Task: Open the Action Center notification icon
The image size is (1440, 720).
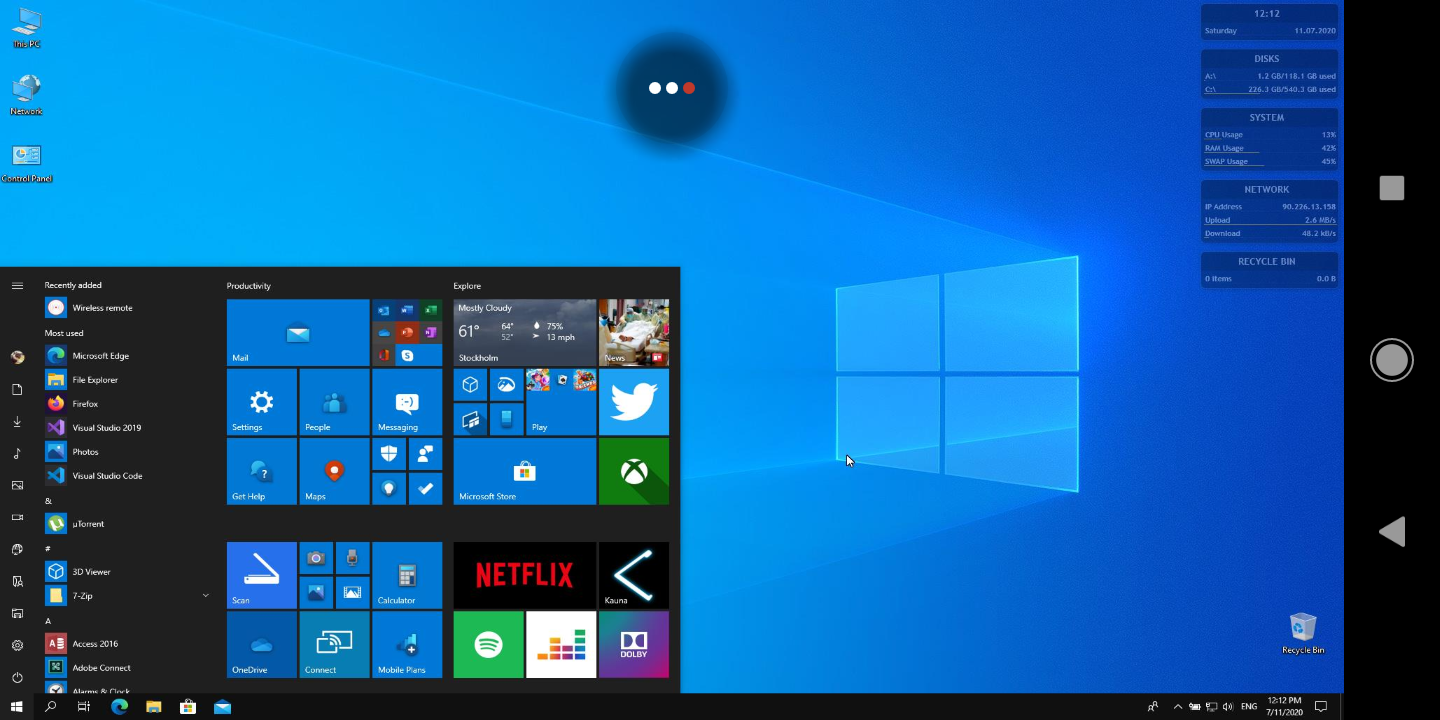Action: click(1321, 707)
